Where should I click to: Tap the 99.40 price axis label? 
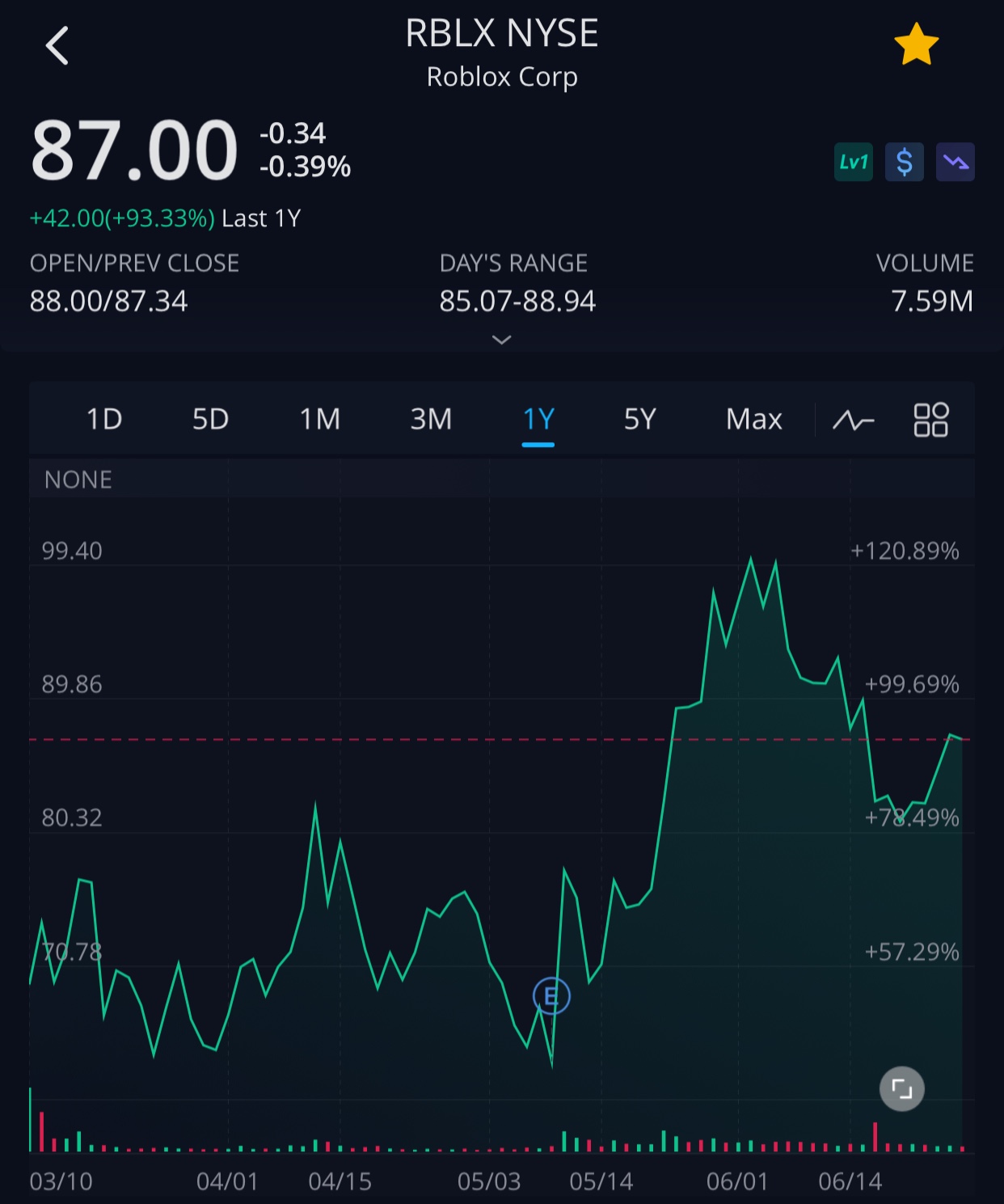[72, 551]
